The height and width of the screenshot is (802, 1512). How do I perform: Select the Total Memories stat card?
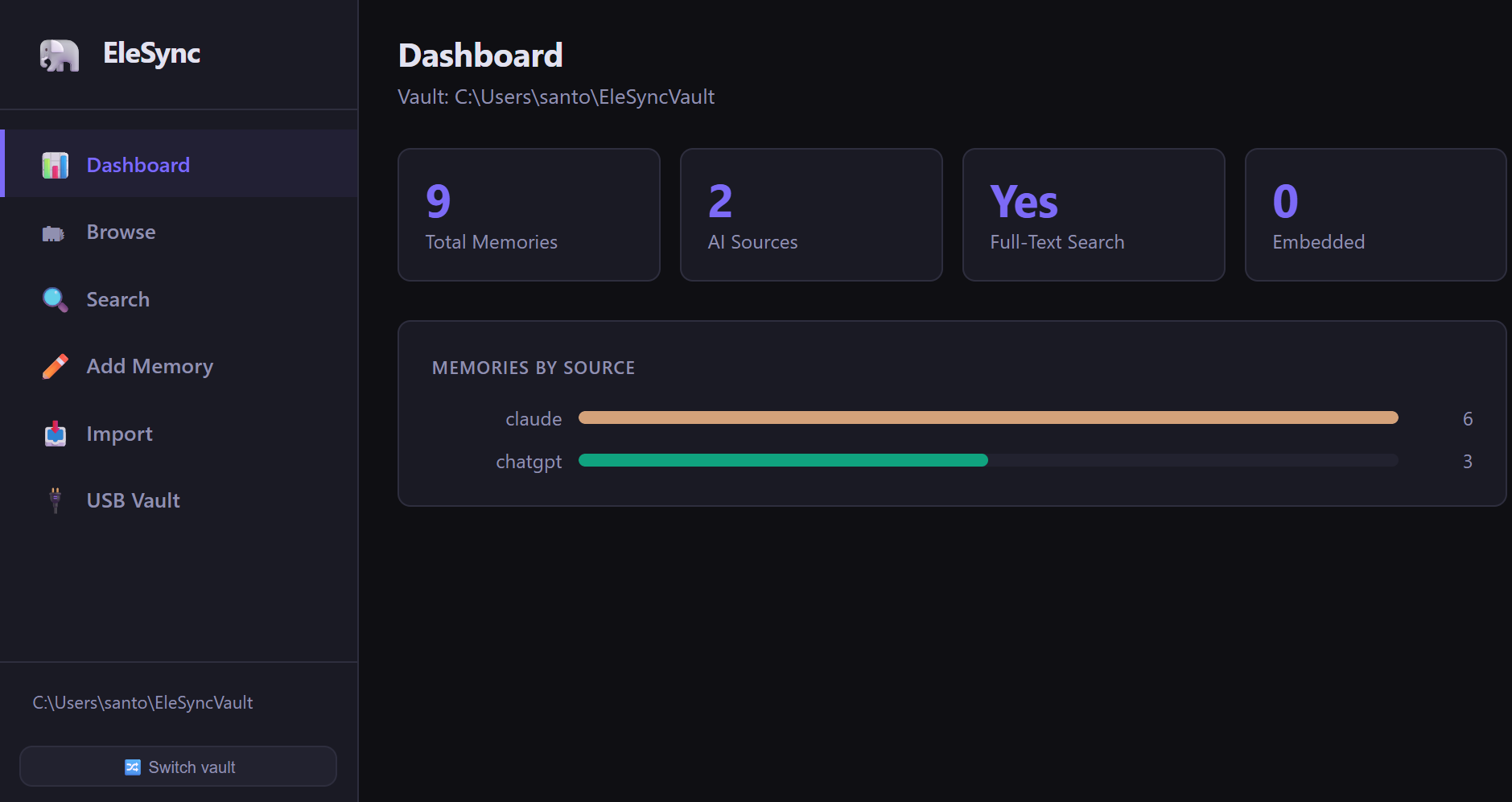[529, 215]
